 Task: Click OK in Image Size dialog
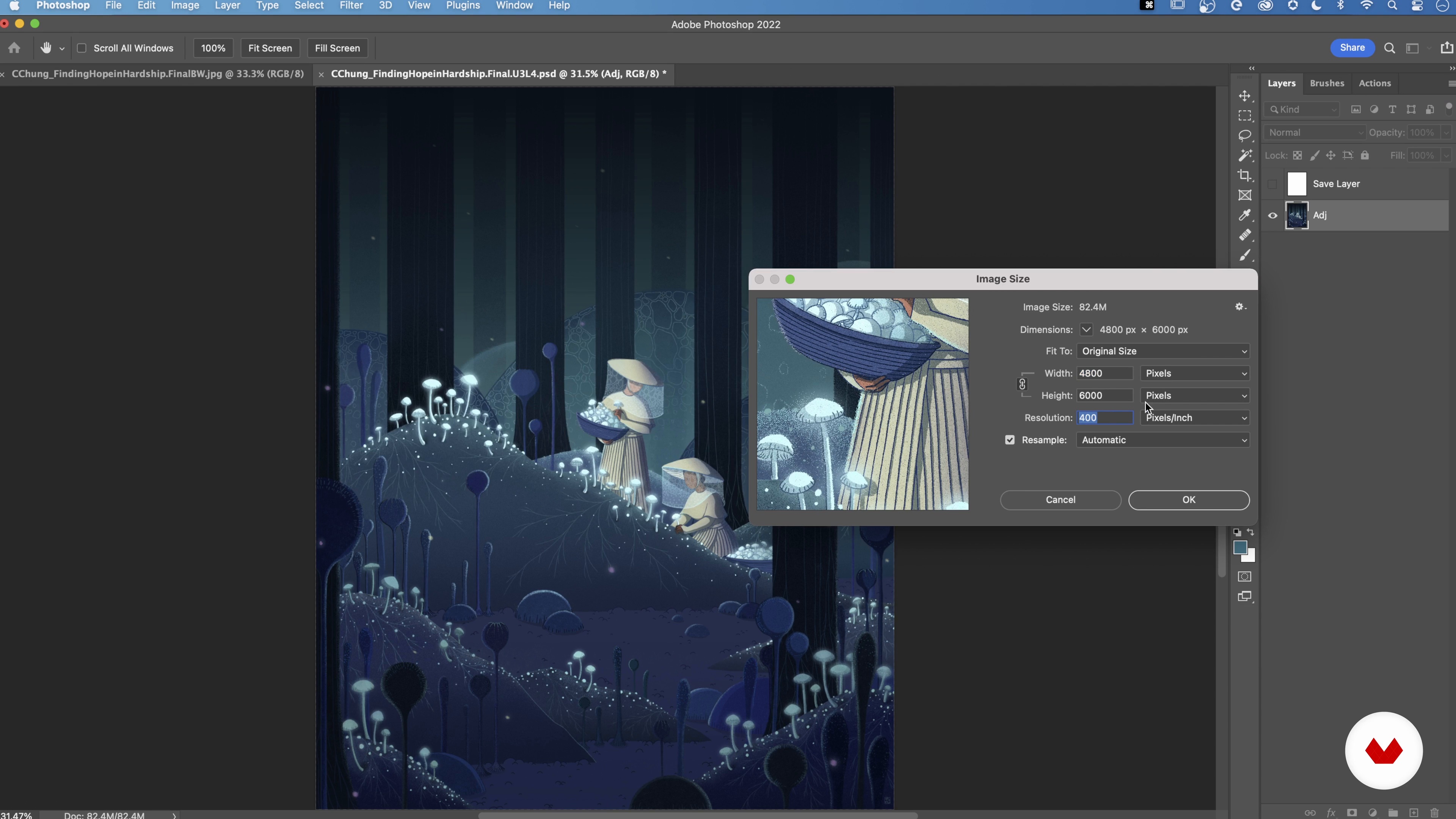coord(1189,500)
